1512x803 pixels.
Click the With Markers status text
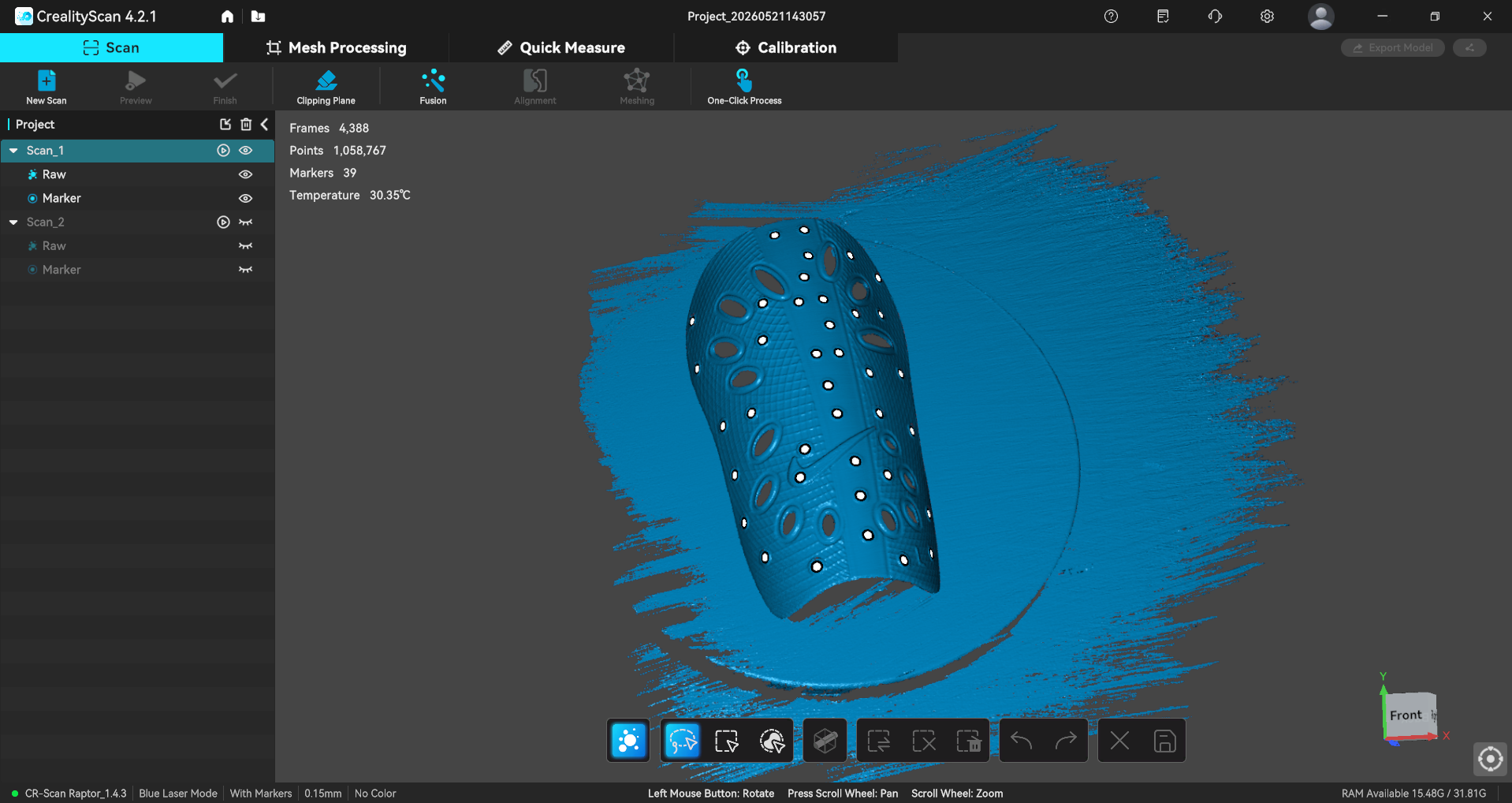coord(261,794)
